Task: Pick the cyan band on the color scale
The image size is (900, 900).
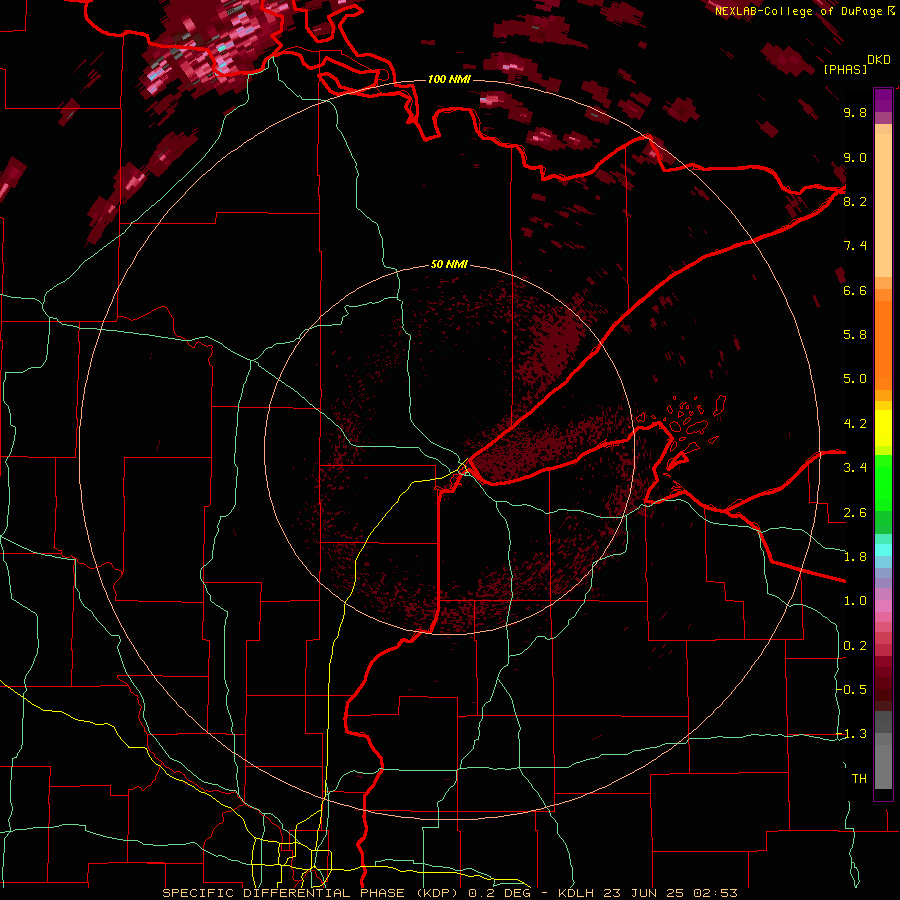Action: [x=883, y=550]
